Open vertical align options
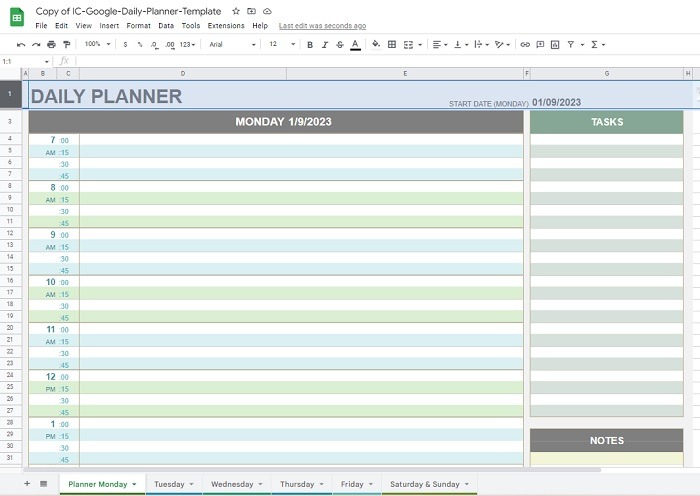 [x=461, y=45]
